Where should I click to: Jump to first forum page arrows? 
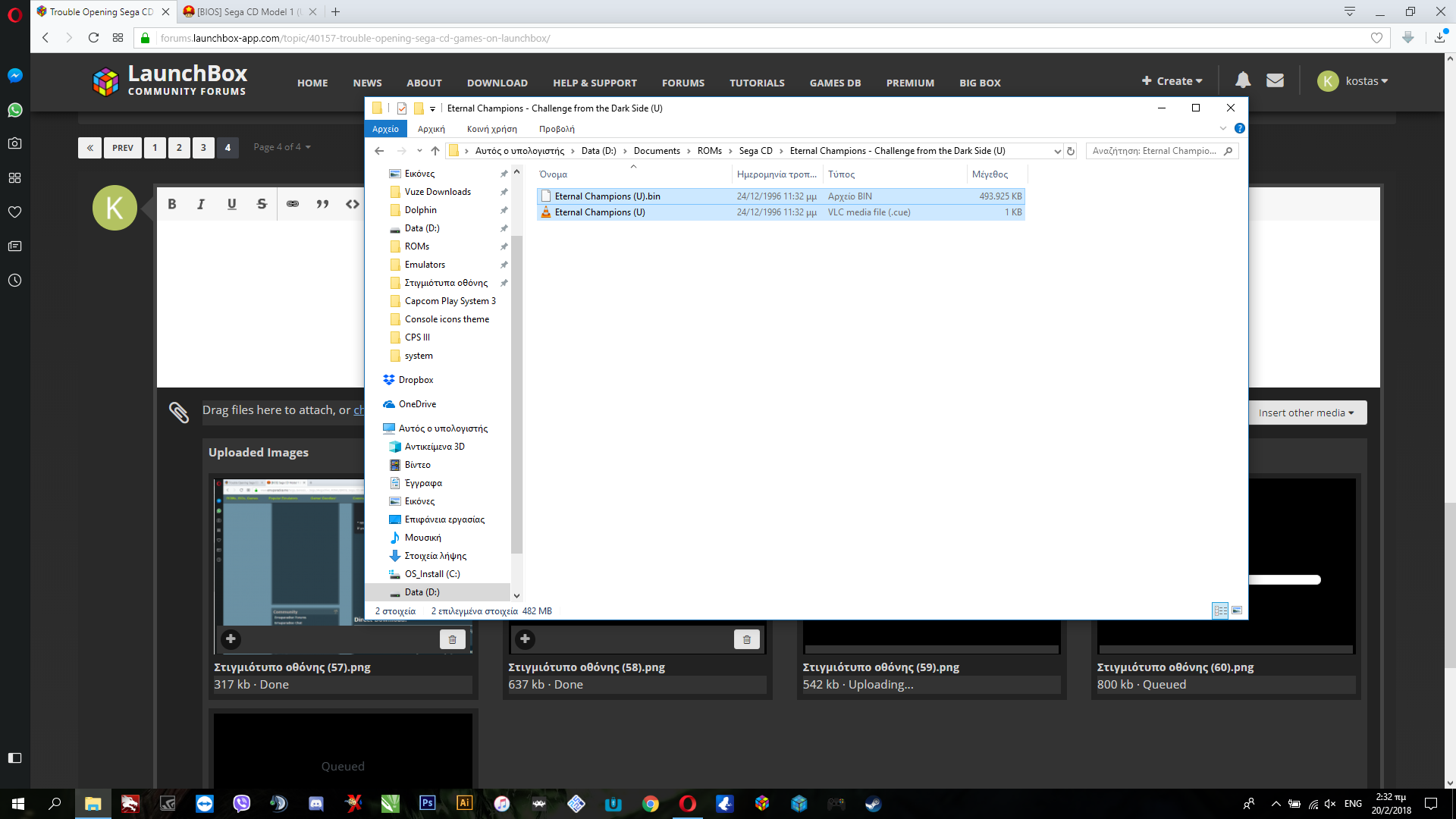point(89,147)
